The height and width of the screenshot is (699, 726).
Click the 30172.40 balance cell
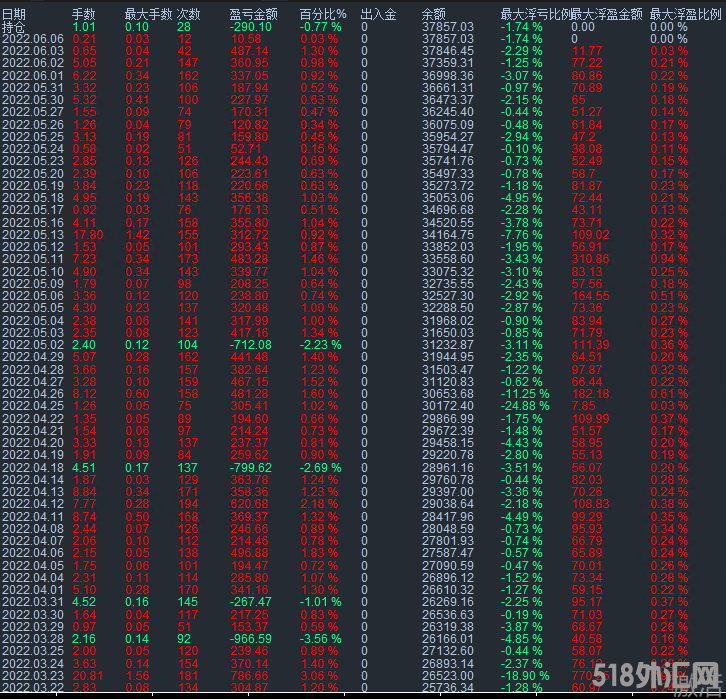(x=447, y=405)
